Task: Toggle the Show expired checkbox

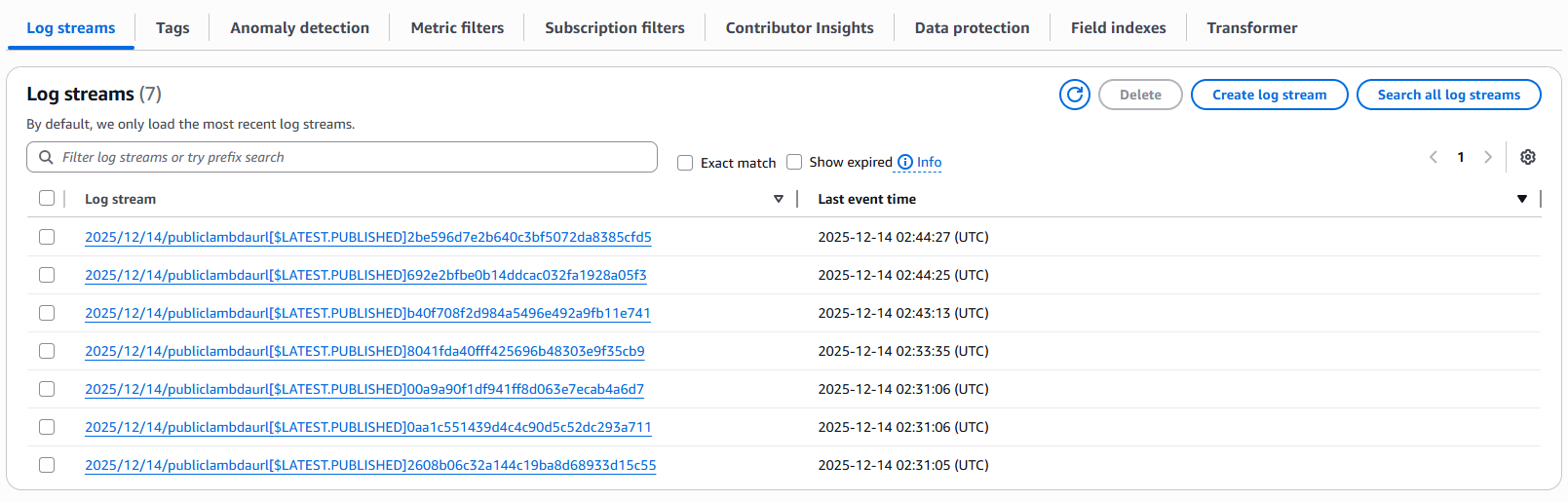Action: [x=794, y=162]
